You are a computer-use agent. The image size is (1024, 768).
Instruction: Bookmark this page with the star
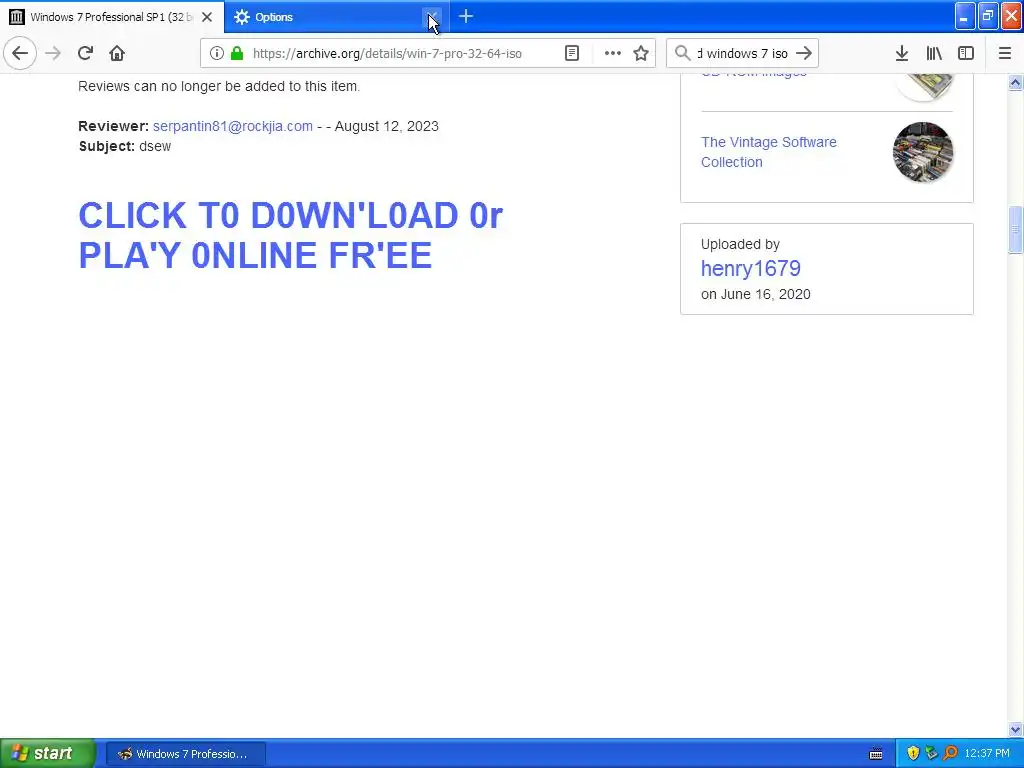pyautogui.click(x=641, y=53)
